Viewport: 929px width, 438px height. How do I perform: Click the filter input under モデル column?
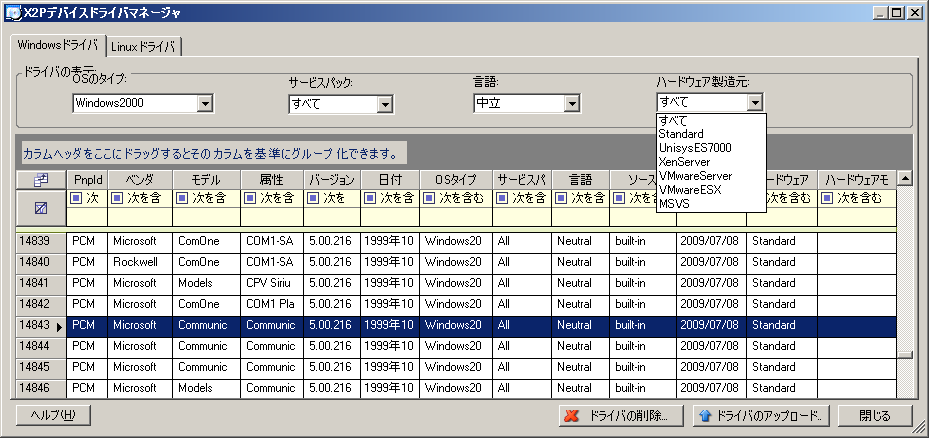[206, 217]
